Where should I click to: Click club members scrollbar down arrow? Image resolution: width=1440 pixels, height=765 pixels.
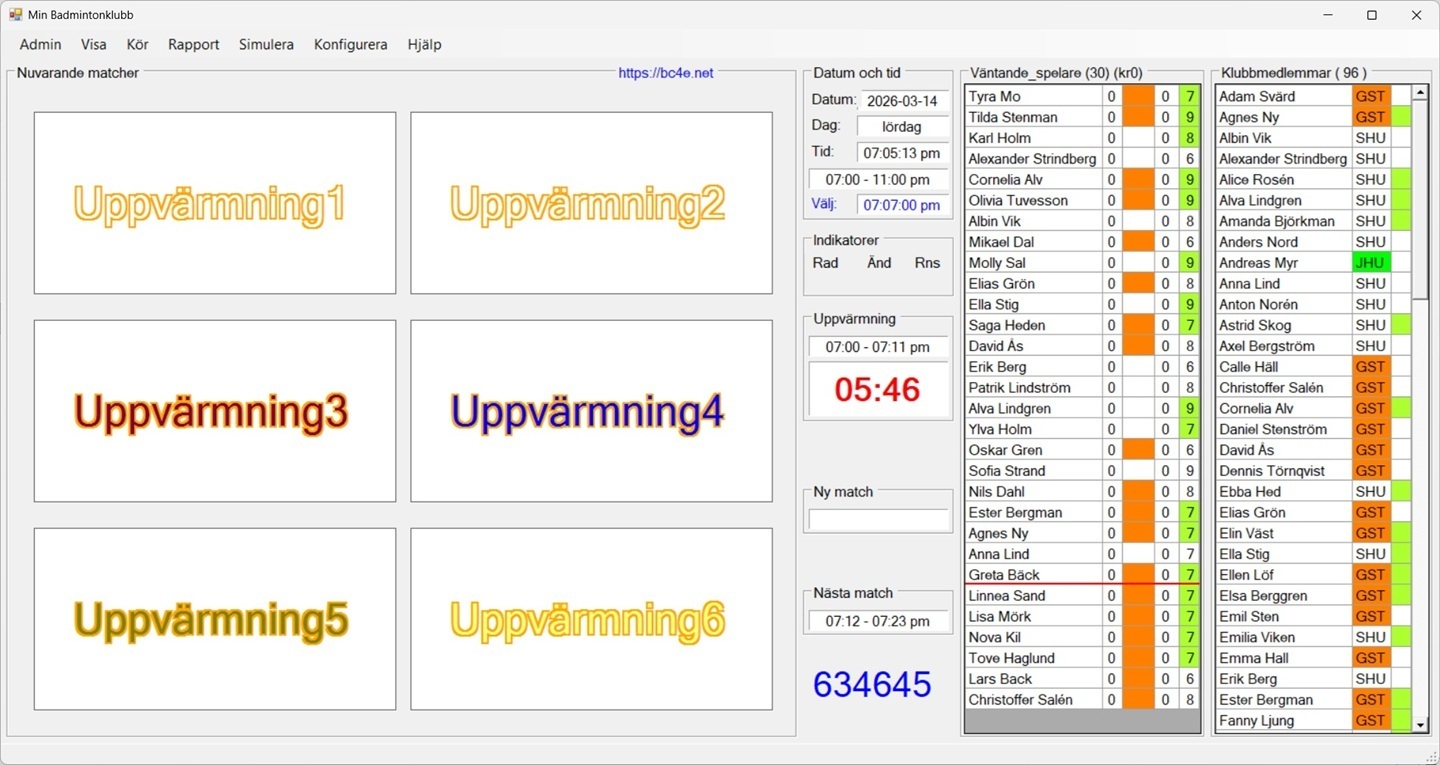pos(1420,724)
